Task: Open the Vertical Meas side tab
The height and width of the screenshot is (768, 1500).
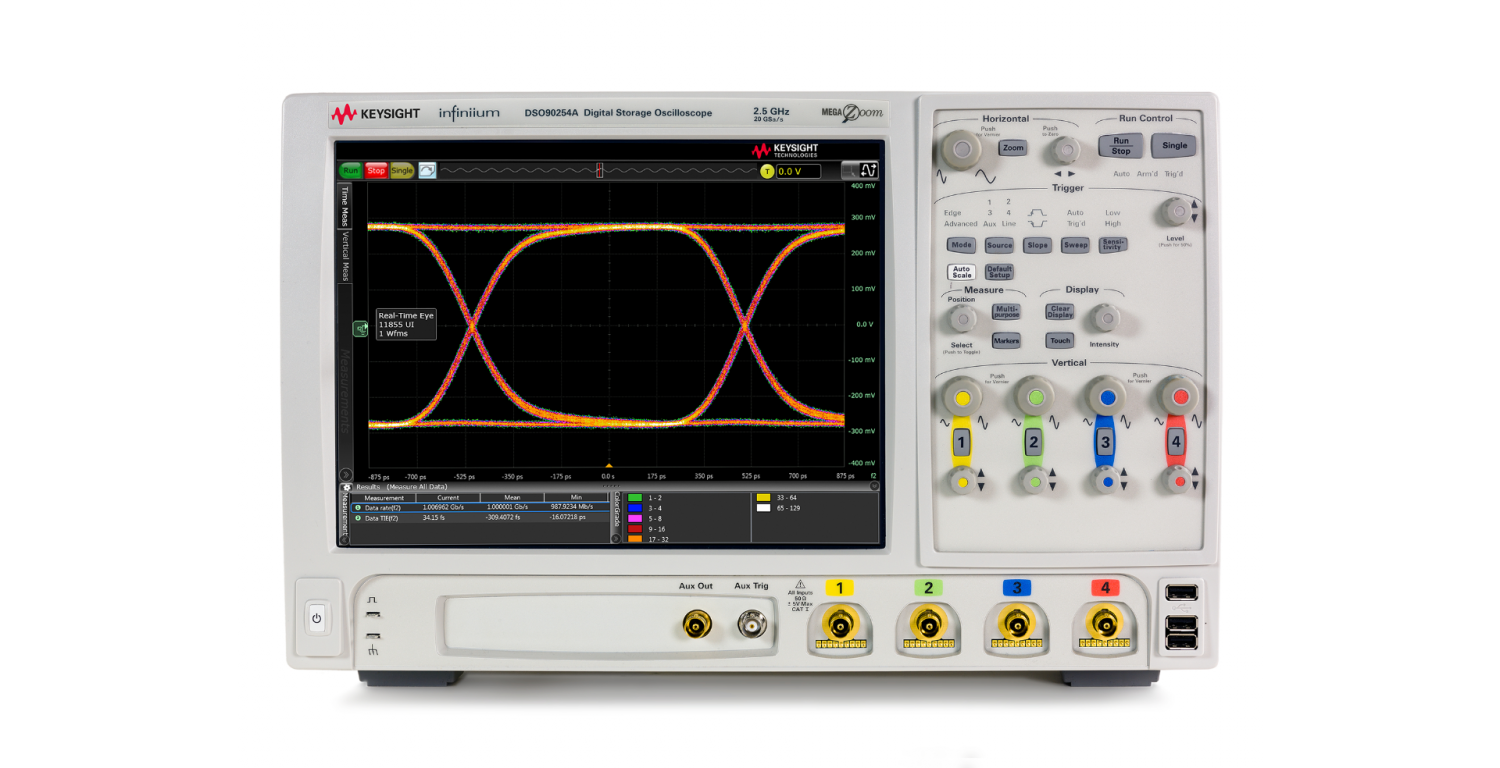Action: [x=345, y=257]
